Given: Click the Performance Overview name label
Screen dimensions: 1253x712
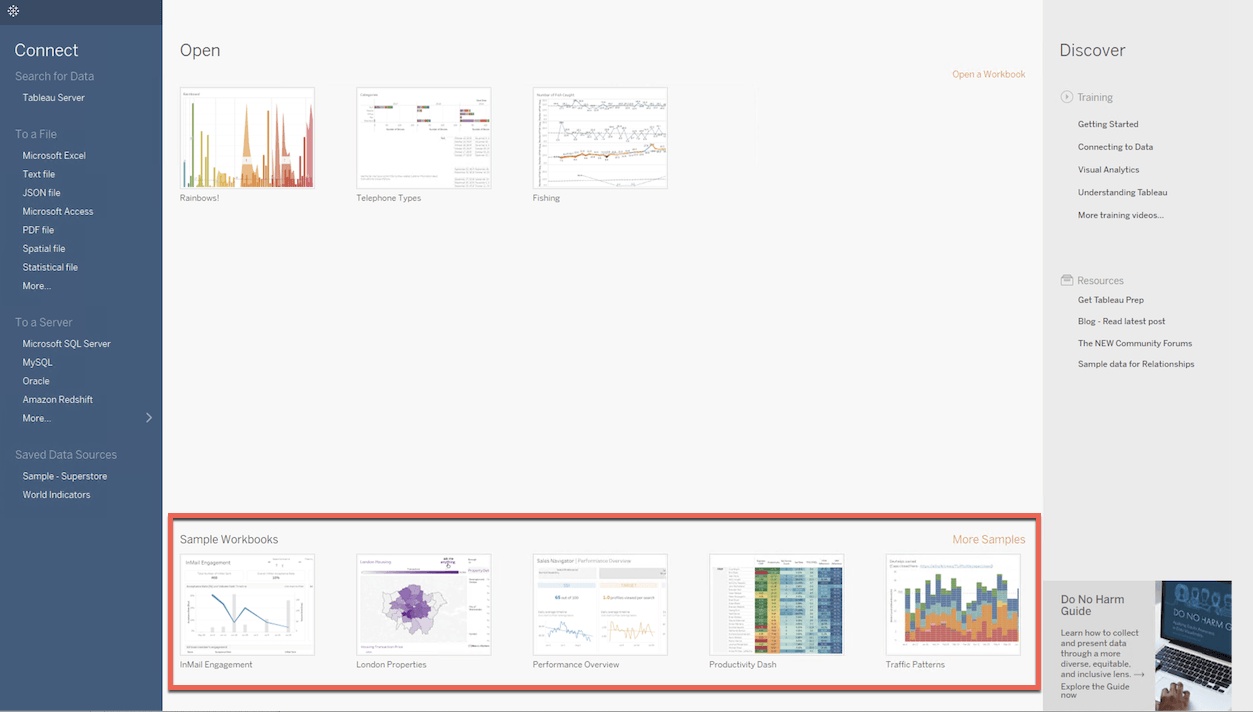Looking at the screenshot, I should click(x=576, y=665).
